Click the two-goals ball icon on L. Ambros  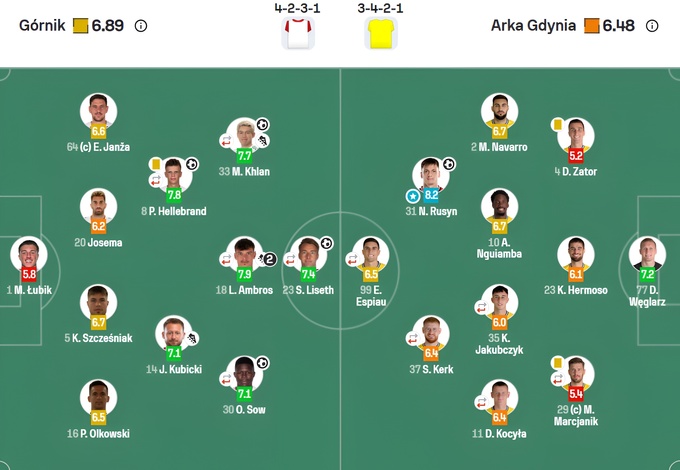tap(270, 258)
